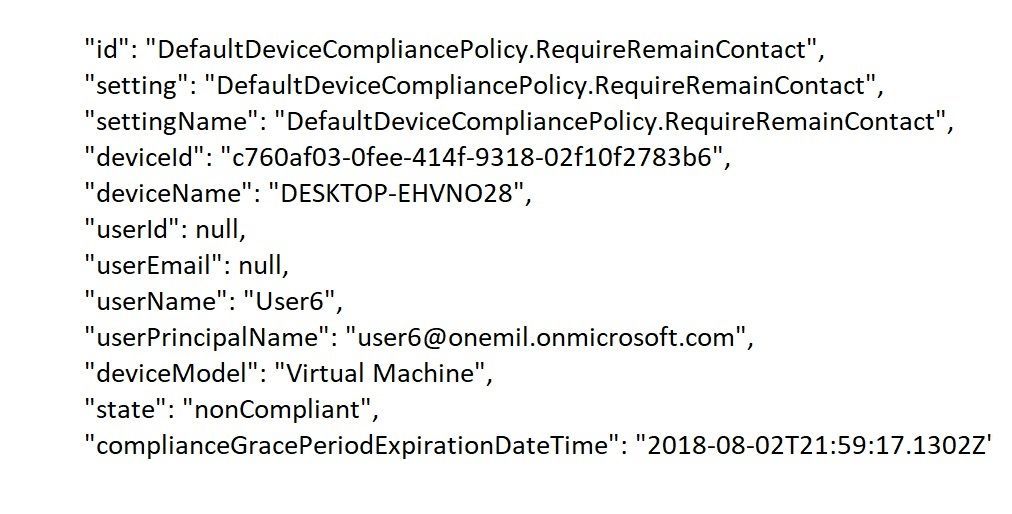Click the "Virtual Machine" deviceModel value
Viewport: 1012px width, 514px height.
click(x=380, y=374)
